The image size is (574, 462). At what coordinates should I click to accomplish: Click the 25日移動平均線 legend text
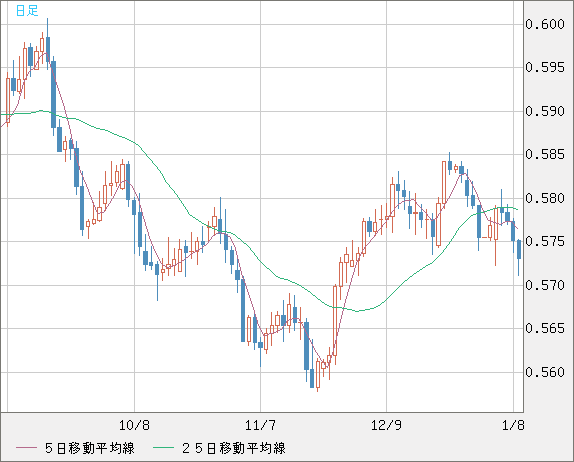pos(234,448)
